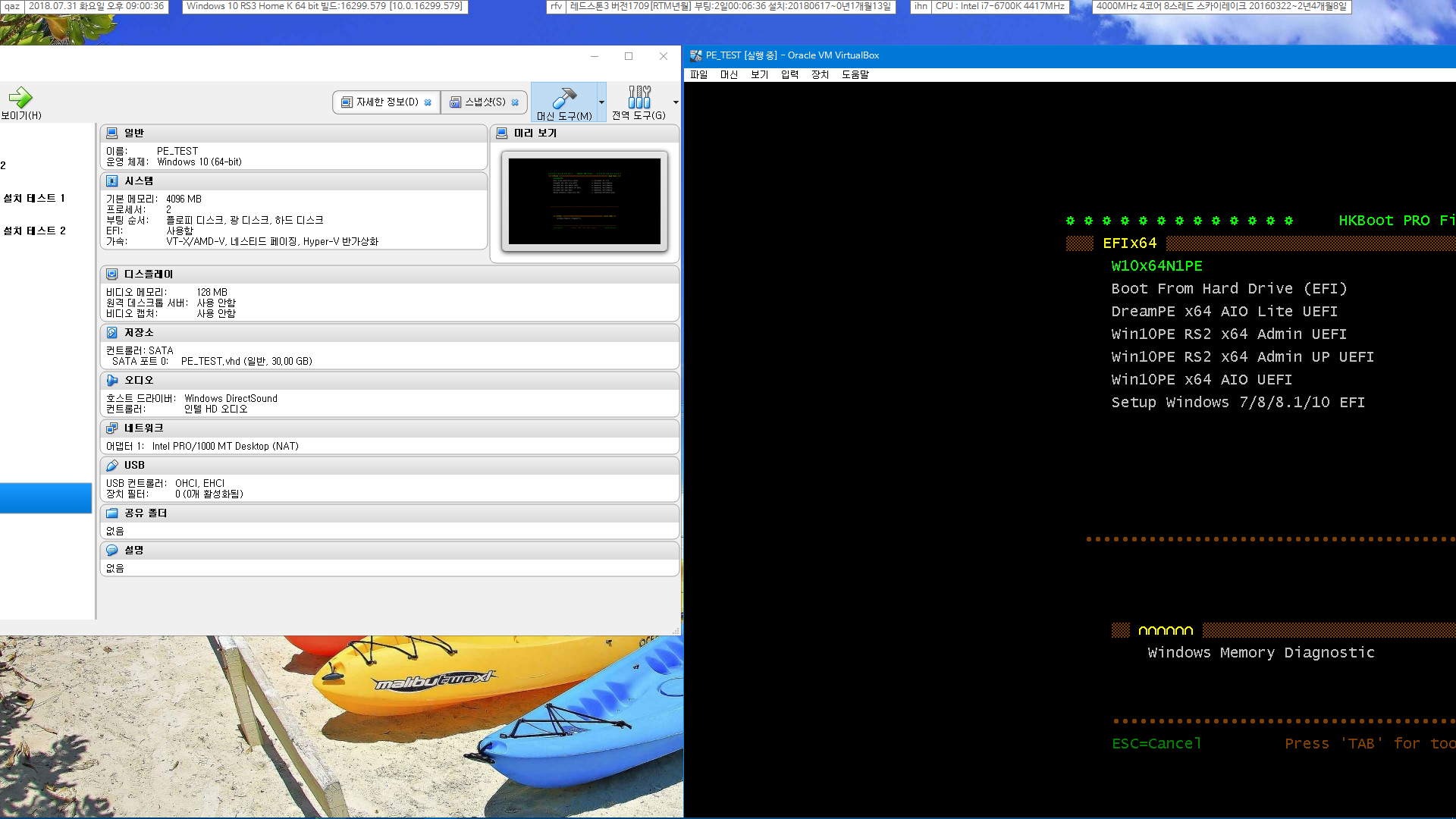The image size is (1456, 819).
Task: Click the VirtualBox PE_TEST title bar icon
Action: point(695,55)
